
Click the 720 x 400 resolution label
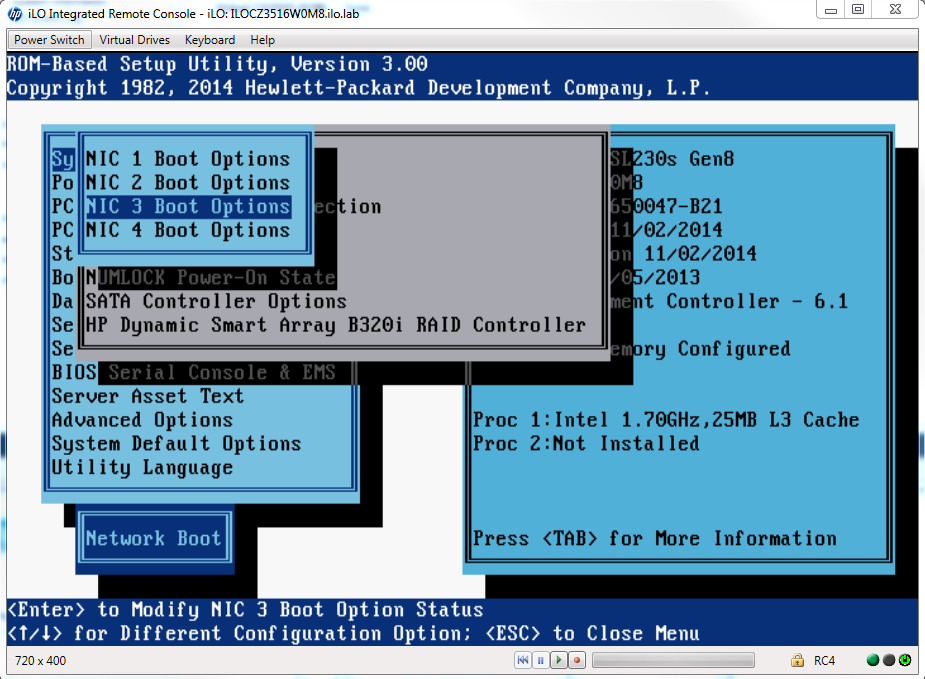coord(41,661)
